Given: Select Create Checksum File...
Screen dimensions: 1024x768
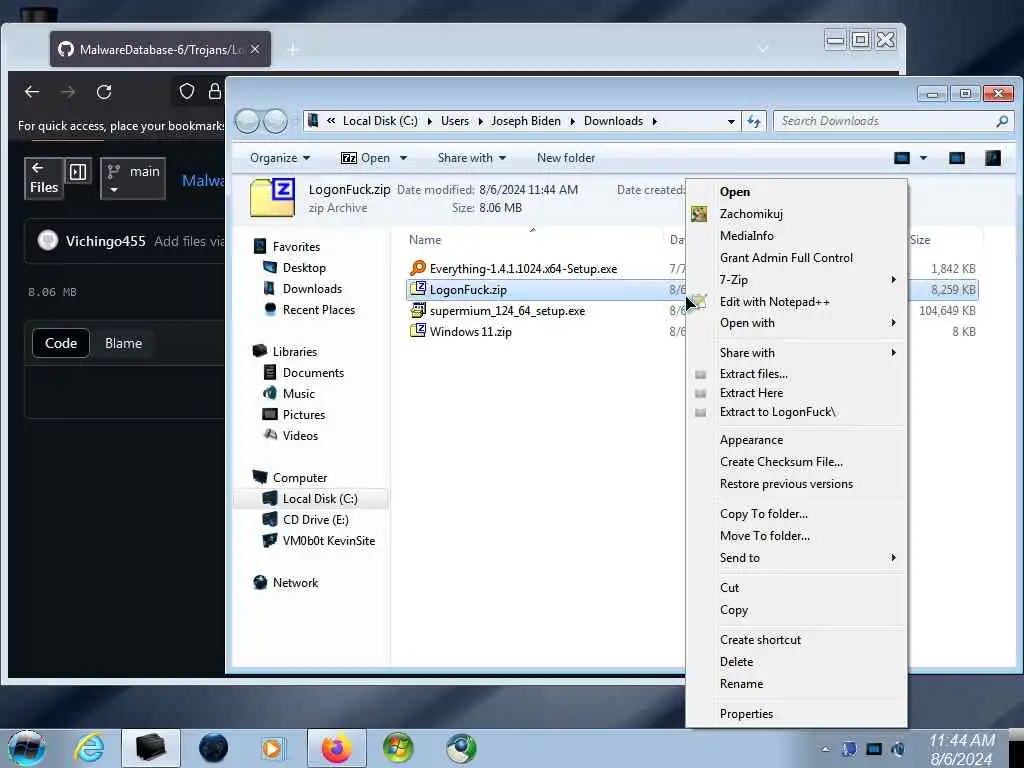Looking at the screenshot, I should 781,462.
